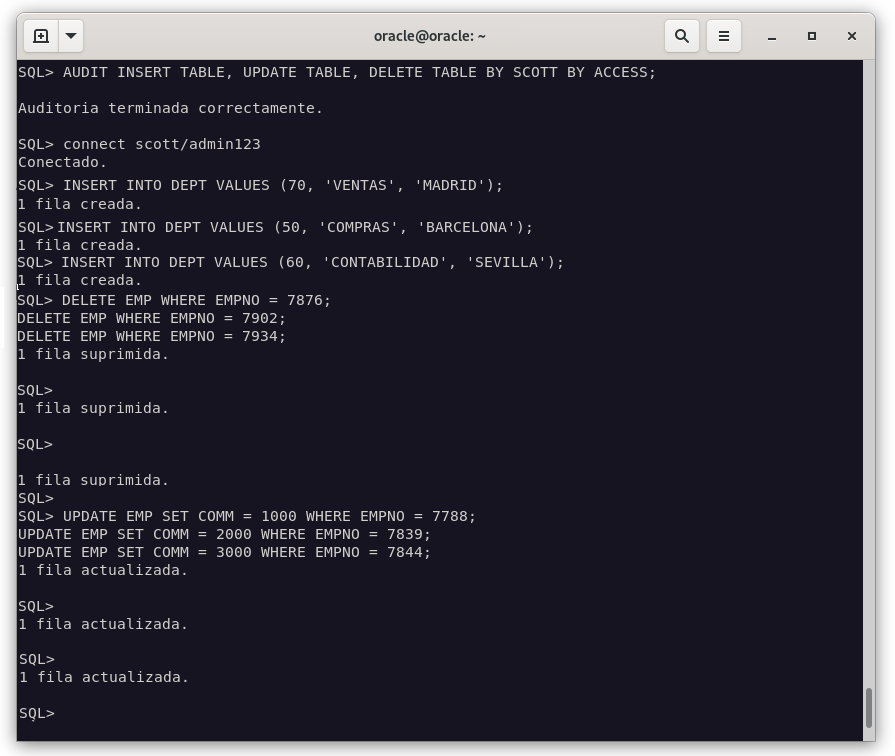Open the terminal search tool
The image size is (895, 756).
682,36
